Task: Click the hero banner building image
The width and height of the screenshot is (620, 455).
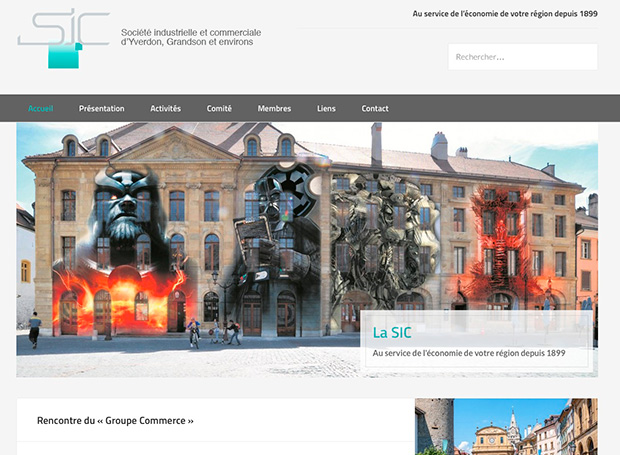Action: [x=307, y=250]
